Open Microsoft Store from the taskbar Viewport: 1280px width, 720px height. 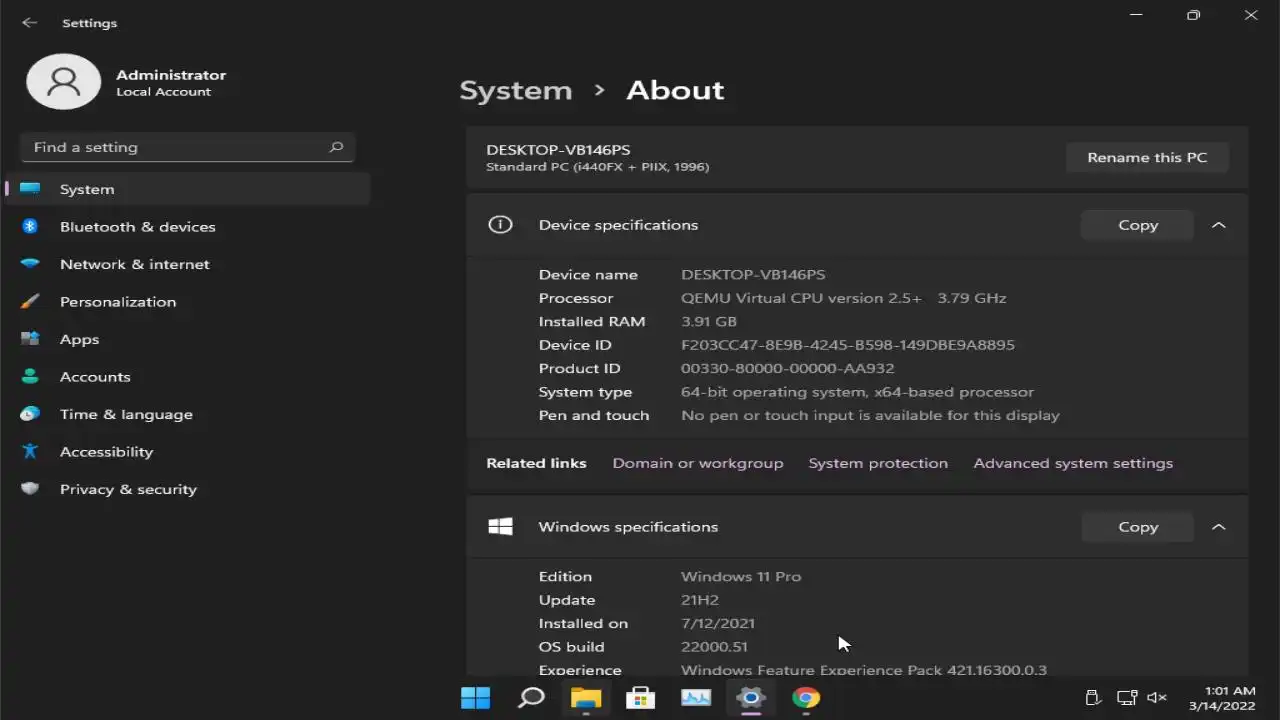pyautogui.click(x=640, y=697)
